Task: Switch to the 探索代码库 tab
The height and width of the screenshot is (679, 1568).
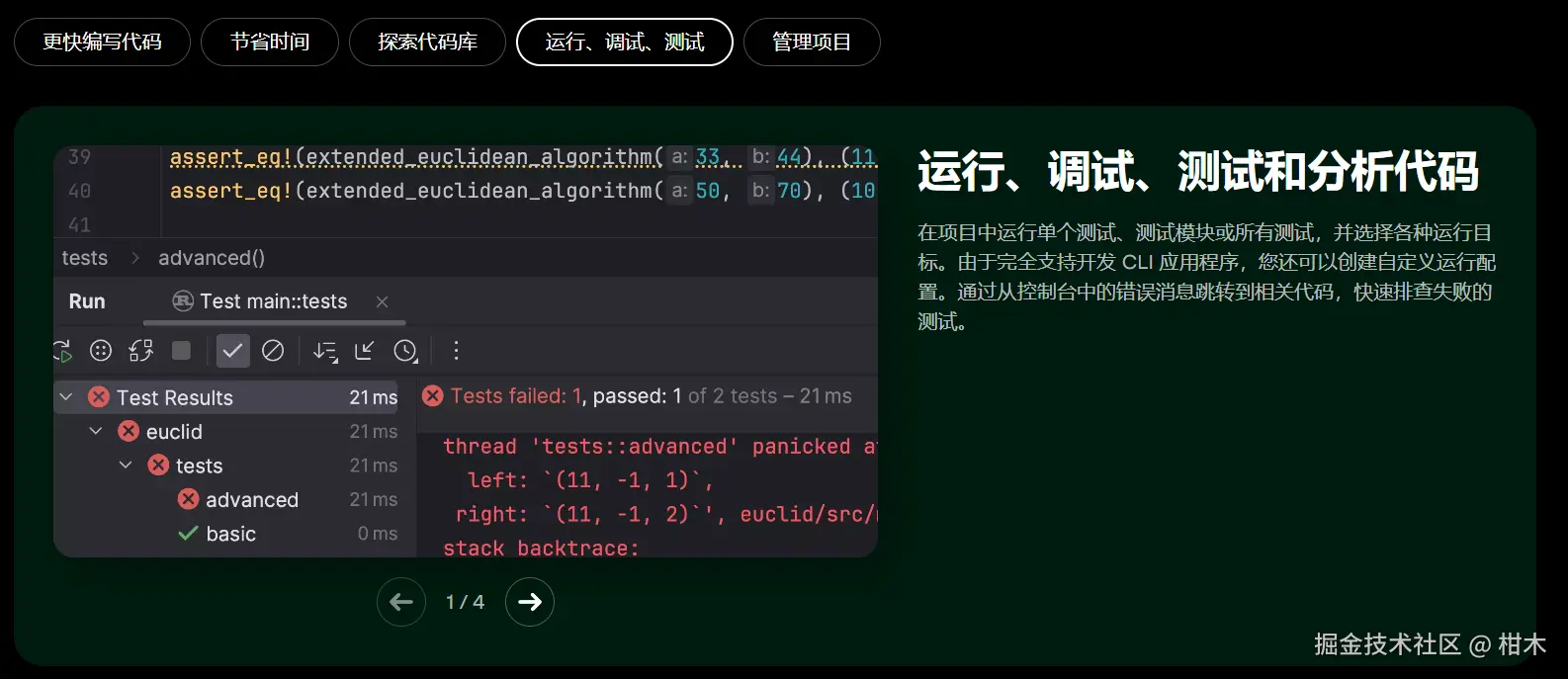Action: pyautogui.click(x=427, y=42)
